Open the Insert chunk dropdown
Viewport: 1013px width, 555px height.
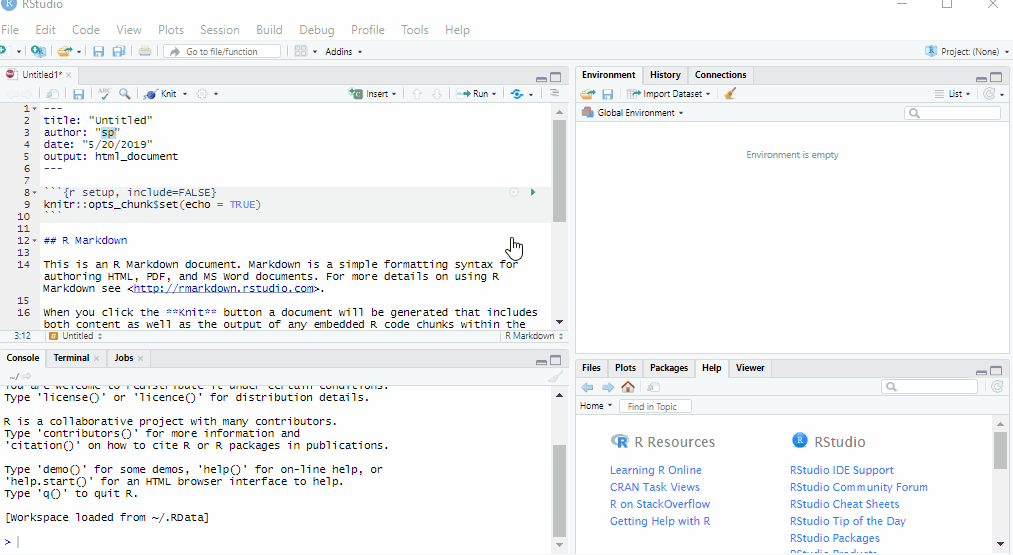coord(372,94)
